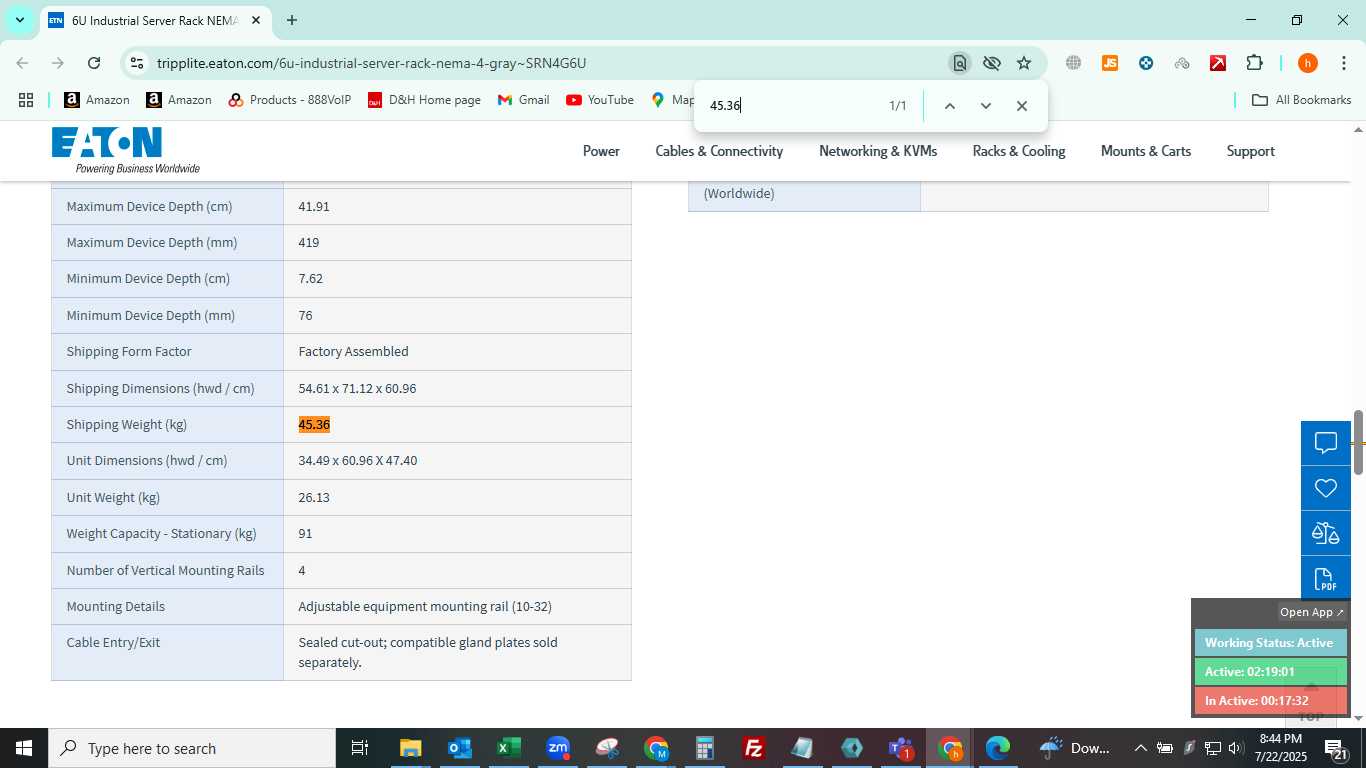1366x768 pixels.
Task: Open Chrome's three-dot menu
Action: point(1343,63)
